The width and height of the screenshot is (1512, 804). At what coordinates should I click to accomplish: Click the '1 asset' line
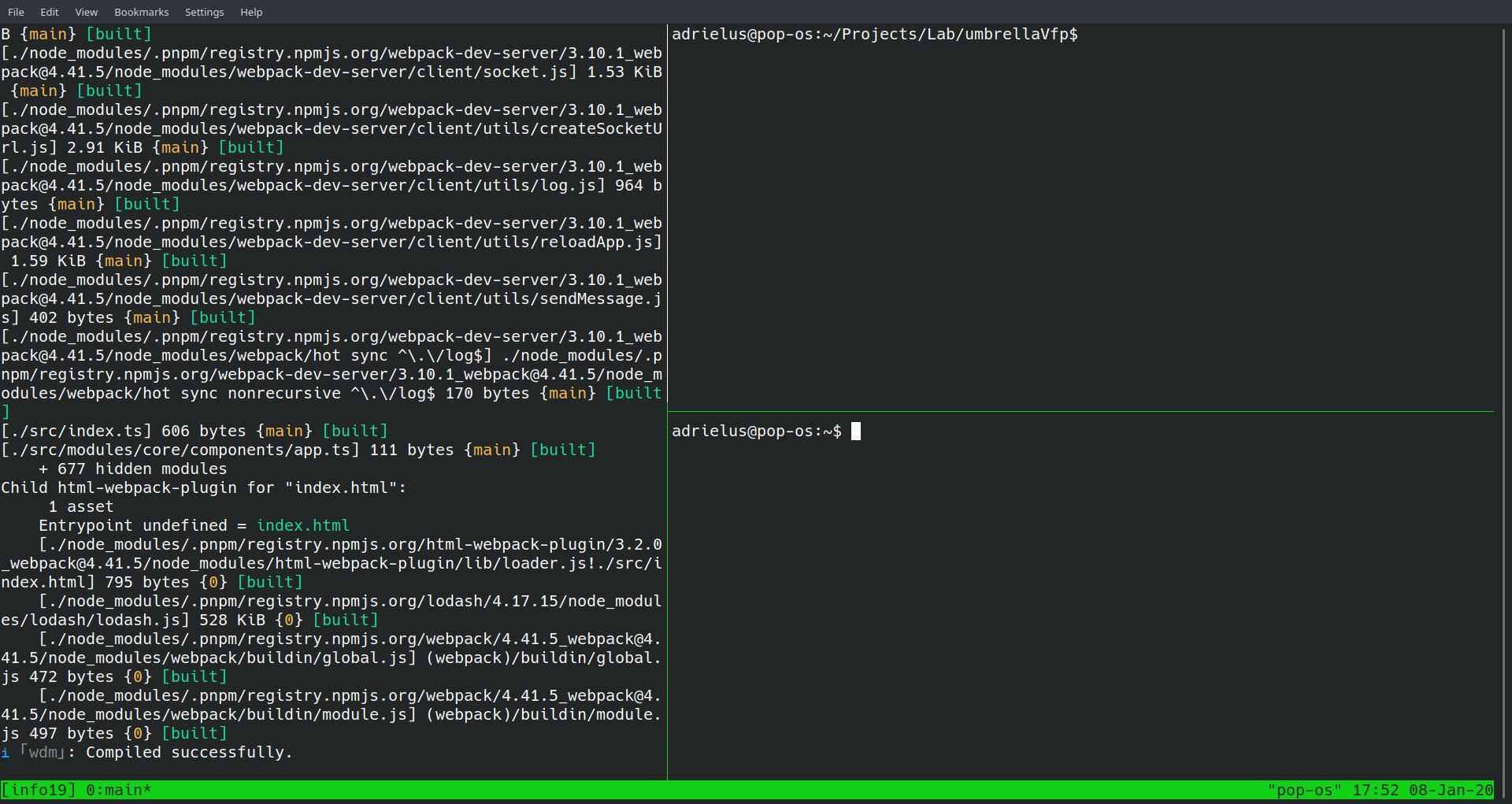tap(81, 506)
